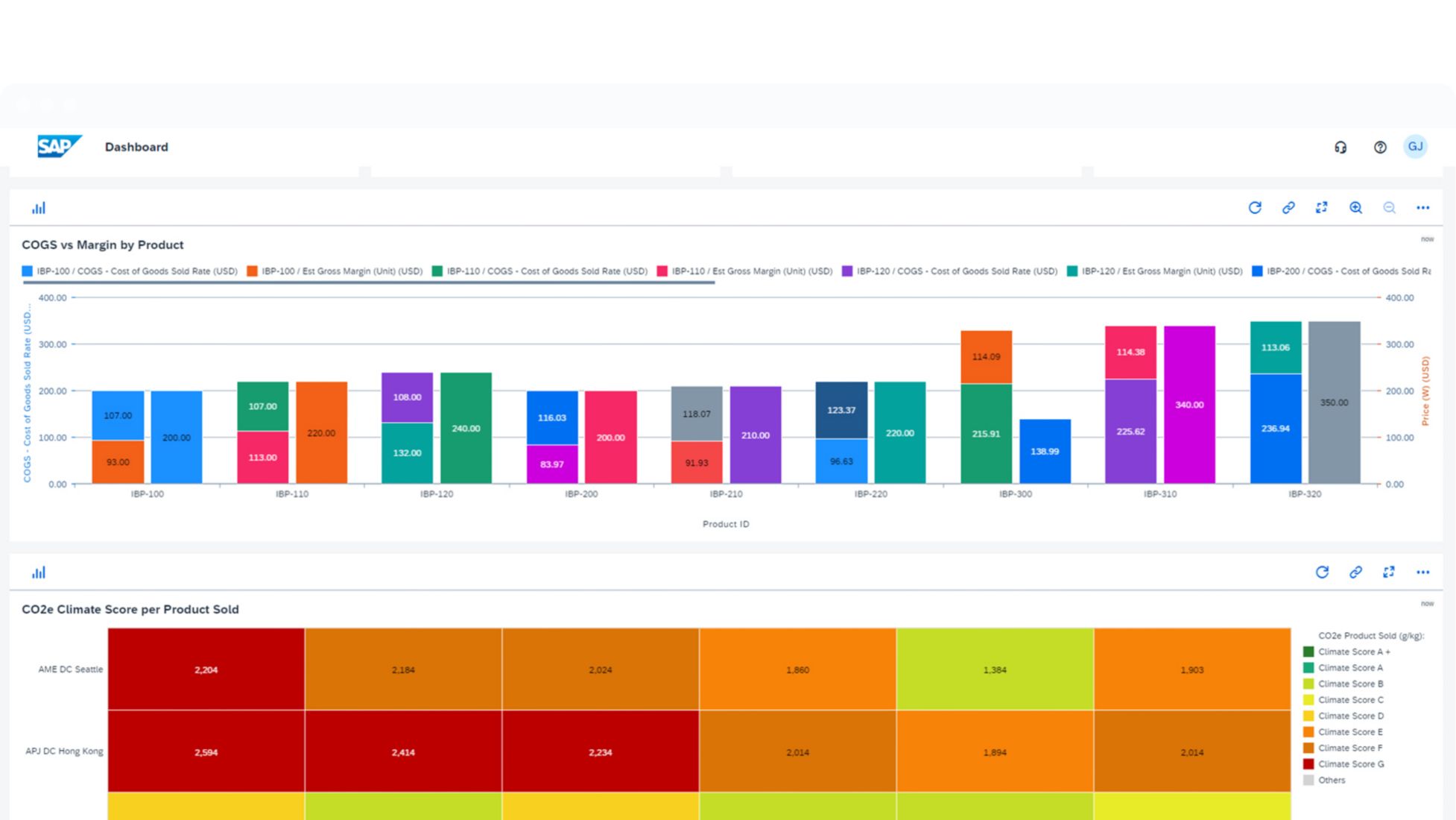
Task: Copy link for COGS vs Margin chart
Action: [x=1288, y=208]
